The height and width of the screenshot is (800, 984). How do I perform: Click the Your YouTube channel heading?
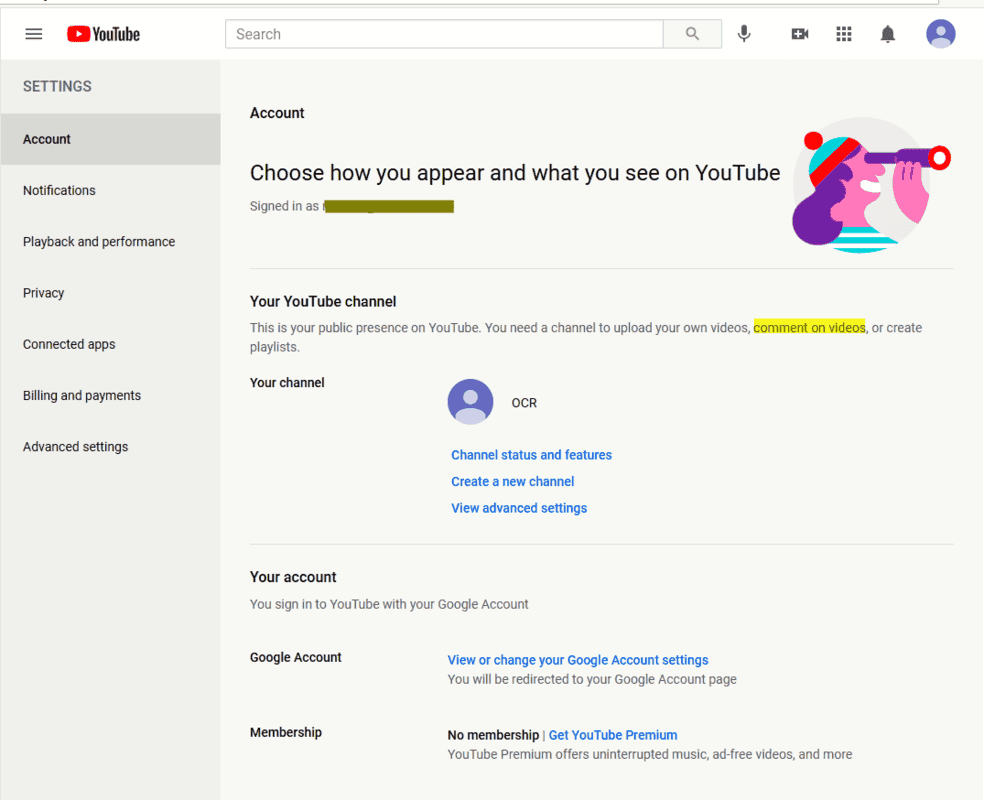323,302
